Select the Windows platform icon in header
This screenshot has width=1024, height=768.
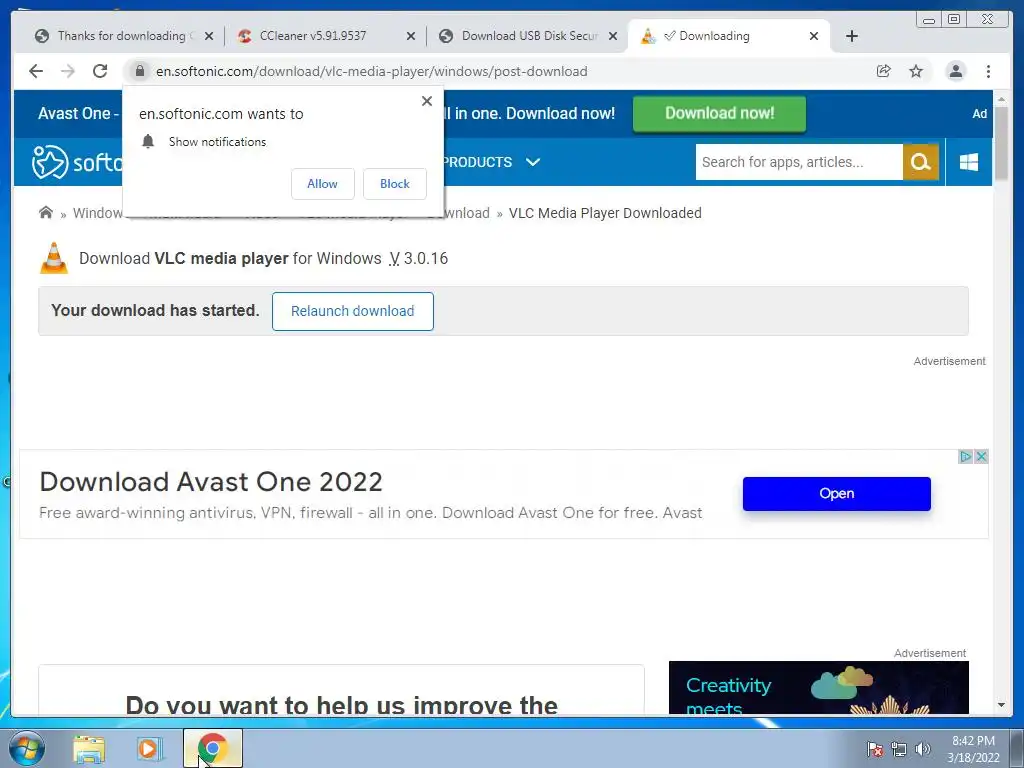[x=969, y=162]
